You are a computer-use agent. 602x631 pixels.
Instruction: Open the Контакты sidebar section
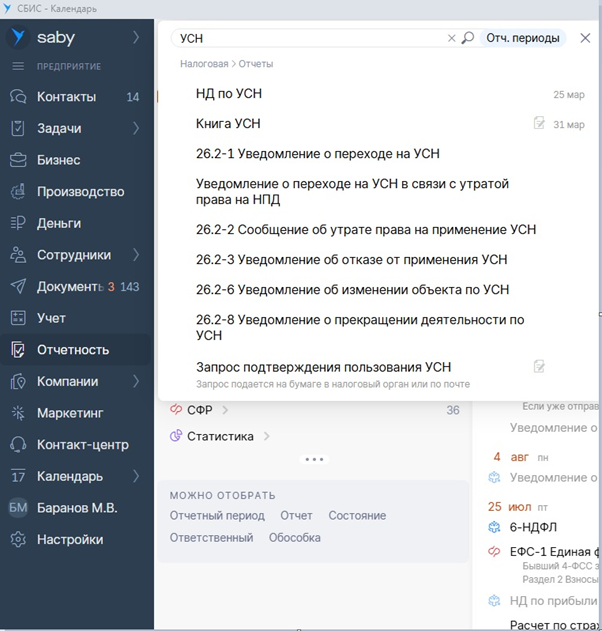(66, 97)
